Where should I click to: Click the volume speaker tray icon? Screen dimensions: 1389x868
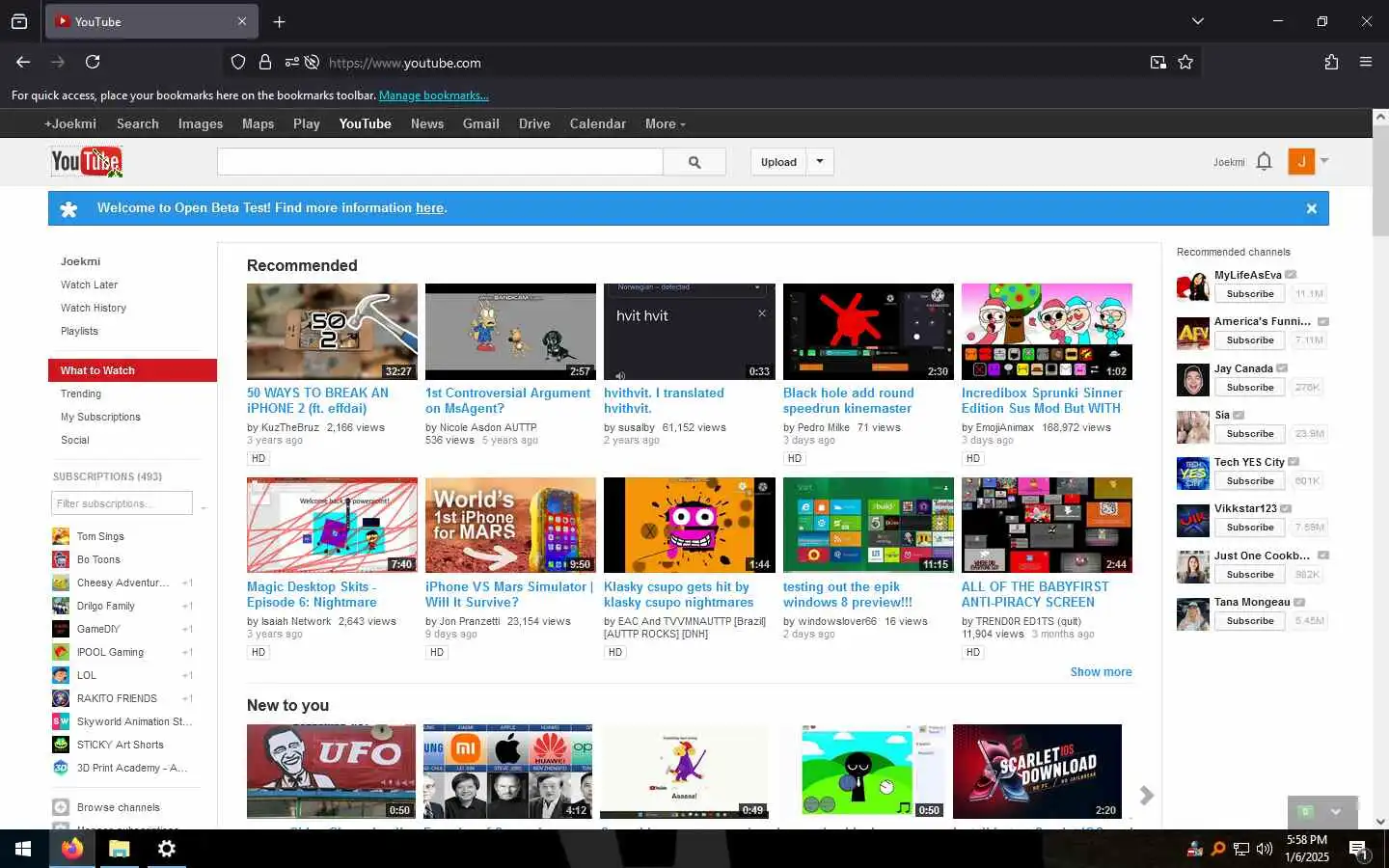point(1265,849)
